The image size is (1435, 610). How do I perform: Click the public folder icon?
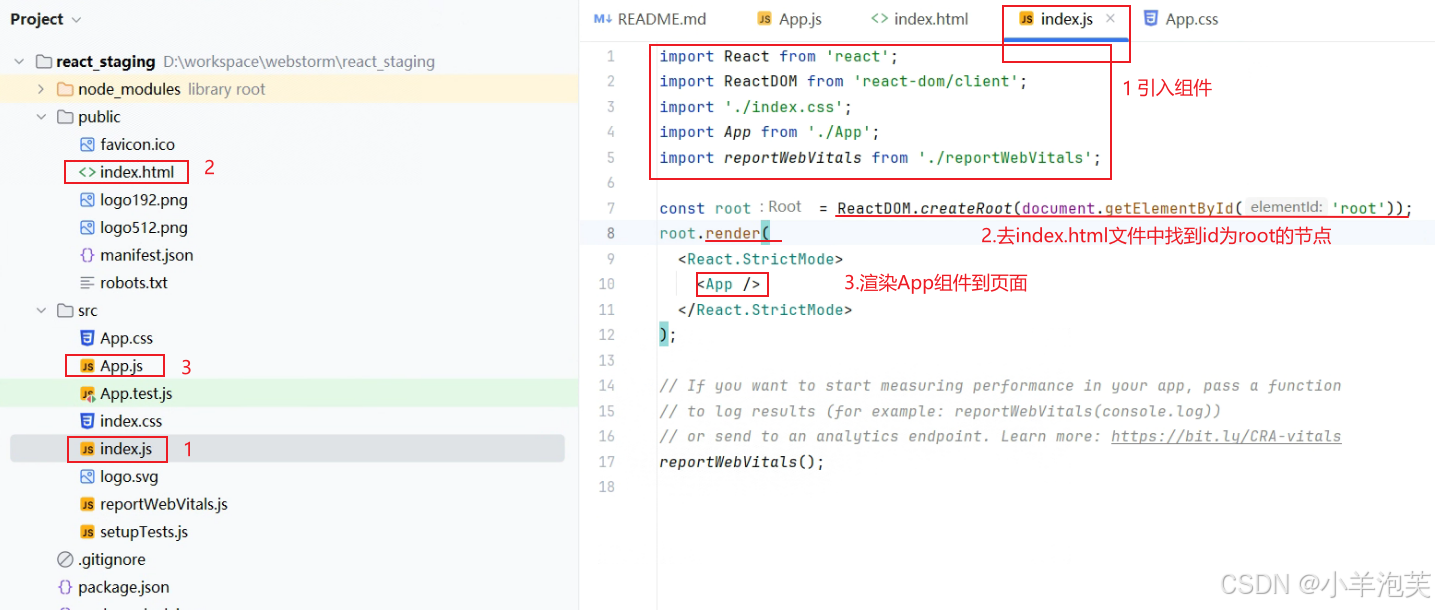point(65,117)
